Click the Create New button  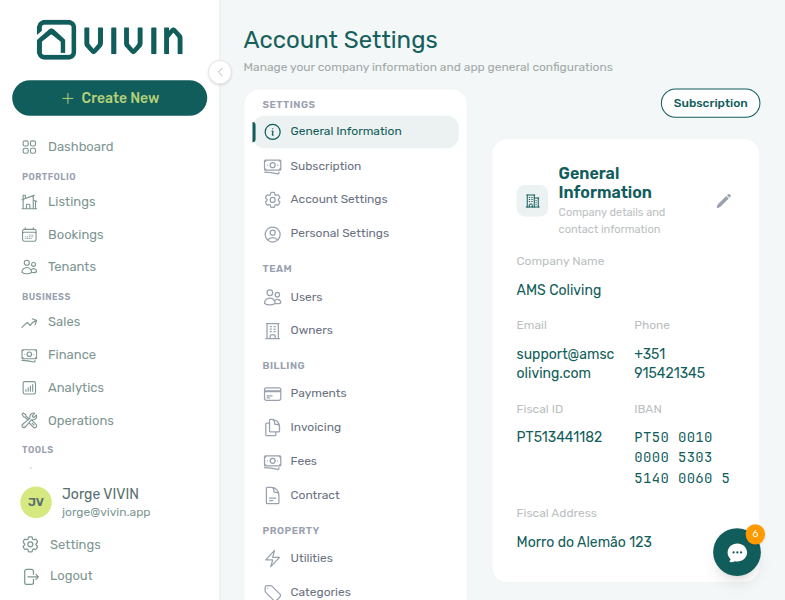point(110,98)
